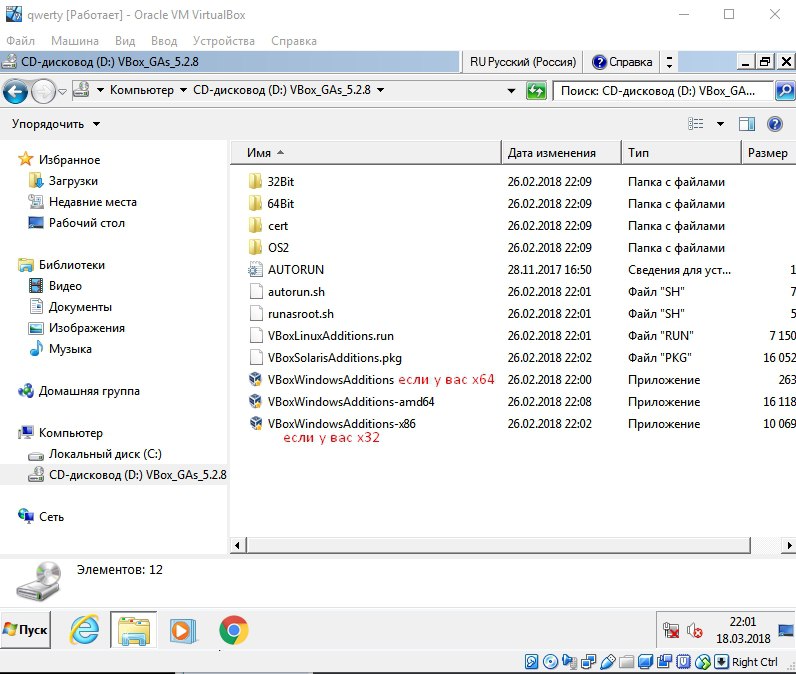This screenshot has width=796, height=674.
Task: Click the blue Help question mark icon
Action: click(775, 123)
